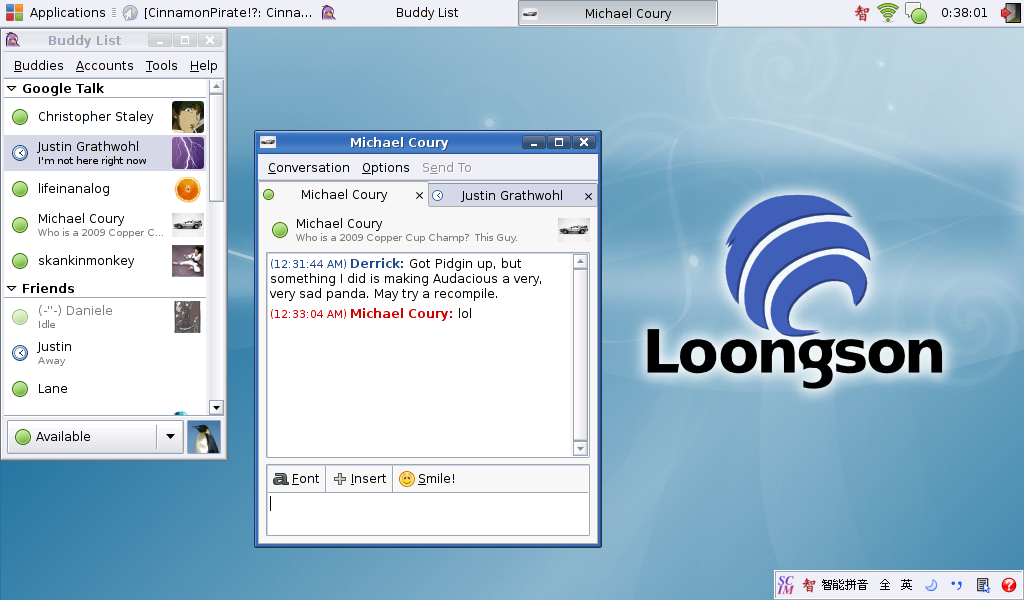1024x600 pixels.
Task: Select Michael Coury in the buddy list
Action: pyautogui.click(x=105, y=225)
